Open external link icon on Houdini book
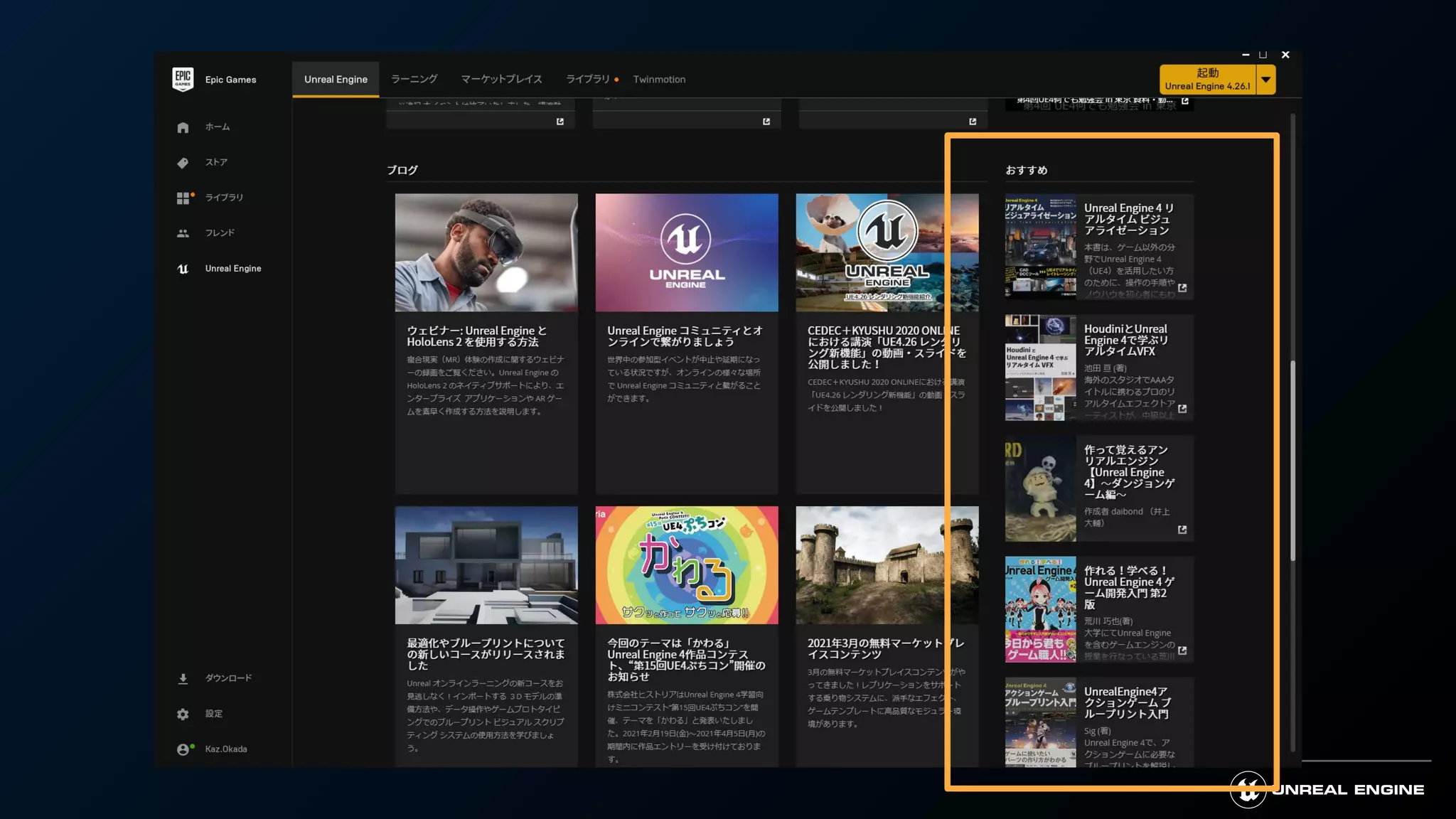This screenshot has height=819, width=1456. coord(1182,409)
